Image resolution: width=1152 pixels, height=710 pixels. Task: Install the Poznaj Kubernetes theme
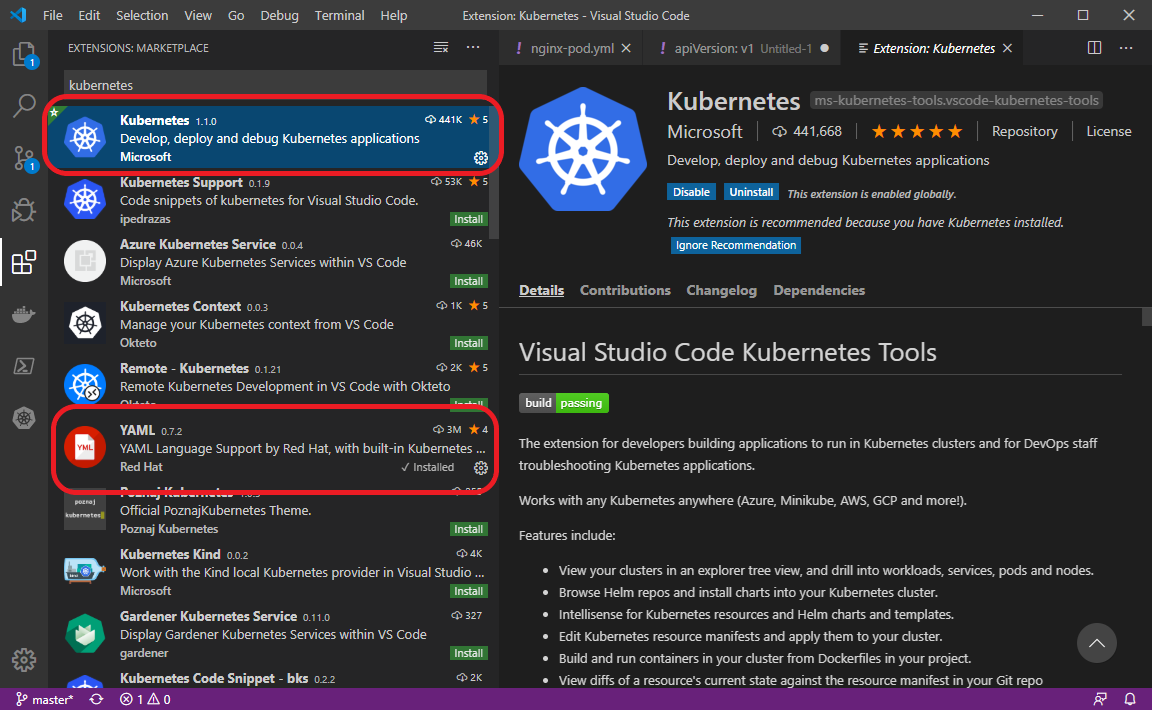point(468,529)
